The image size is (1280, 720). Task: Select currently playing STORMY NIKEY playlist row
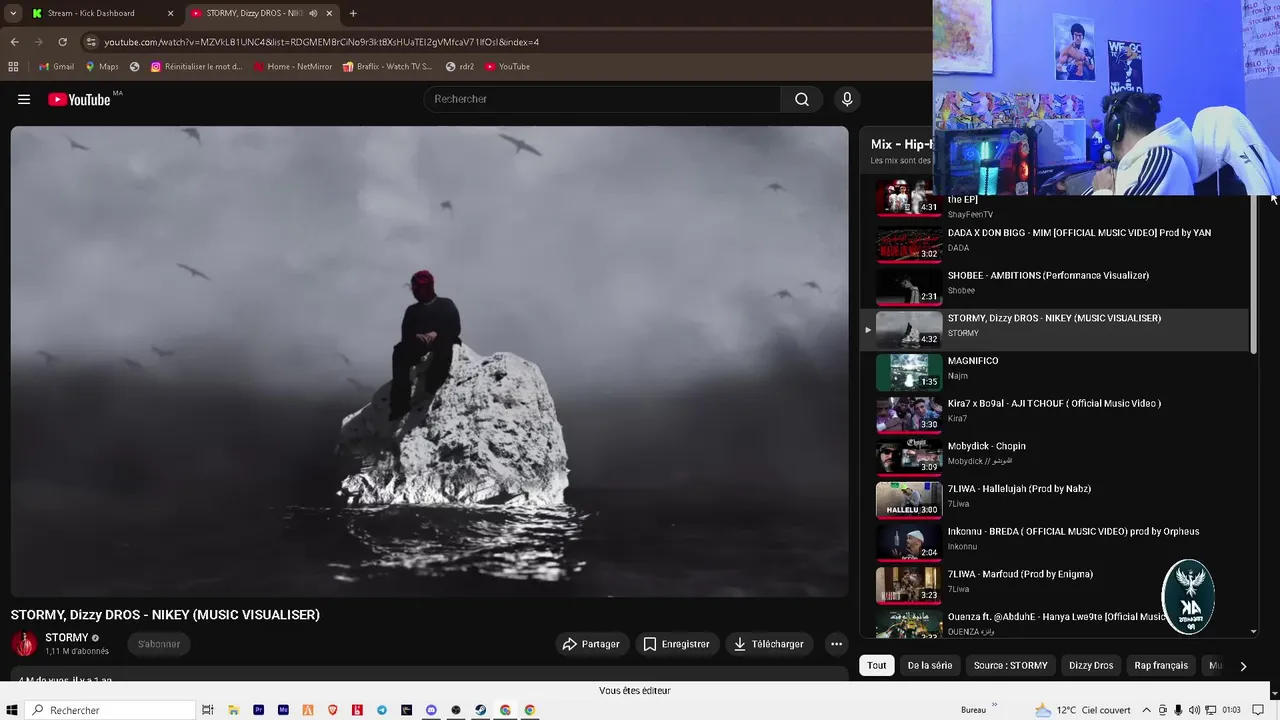point(1056,329)
